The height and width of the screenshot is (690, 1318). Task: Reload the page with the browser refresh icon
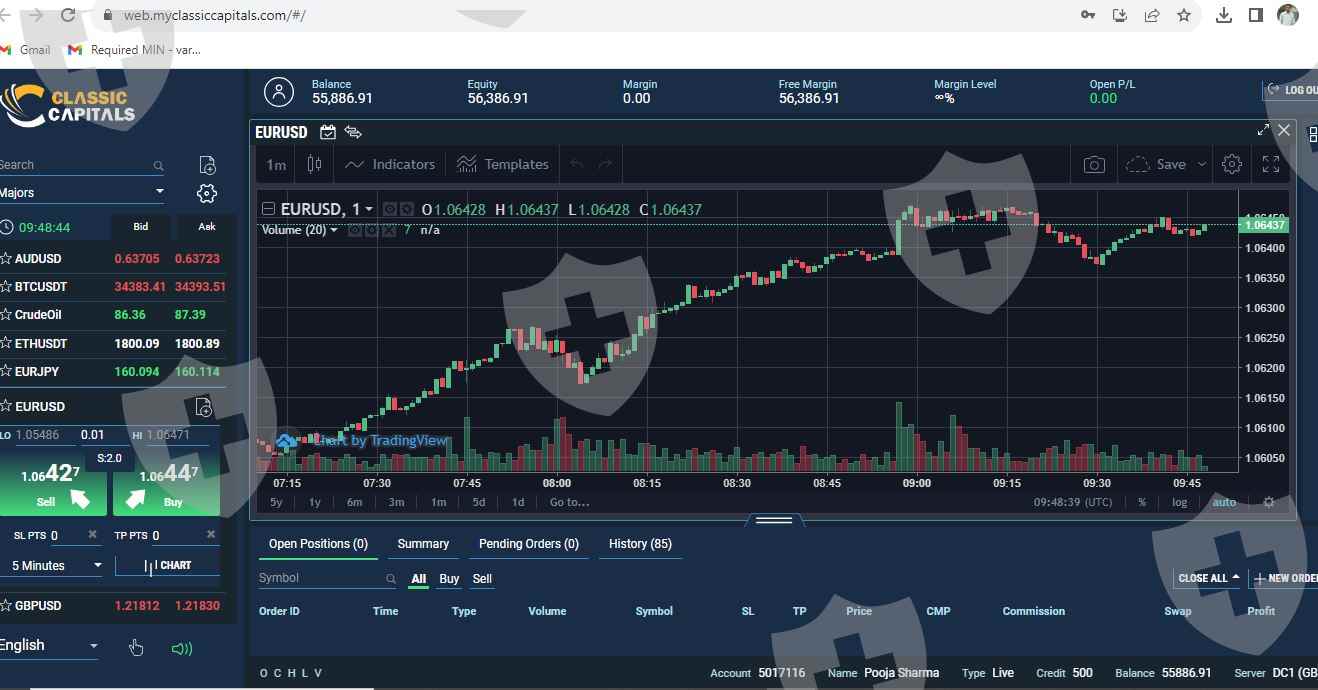pos(68,15)
